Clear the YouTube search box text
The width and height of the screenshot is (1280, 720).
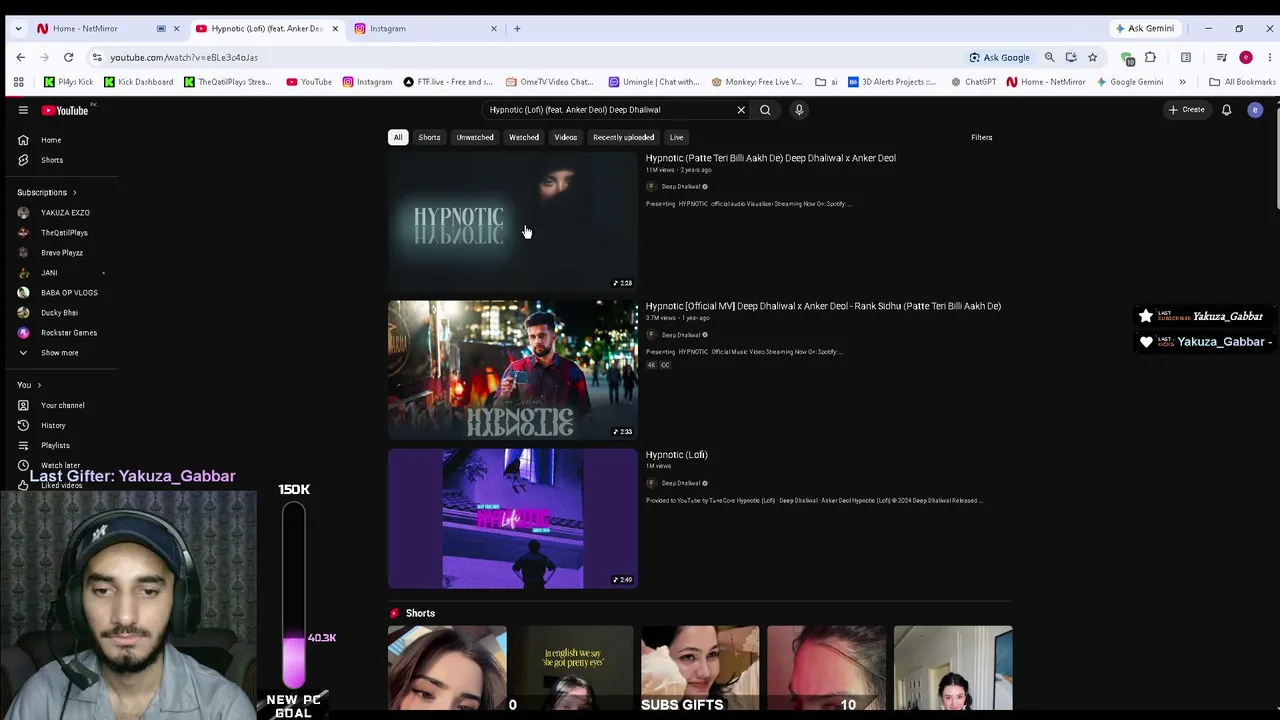click(741, 110)
